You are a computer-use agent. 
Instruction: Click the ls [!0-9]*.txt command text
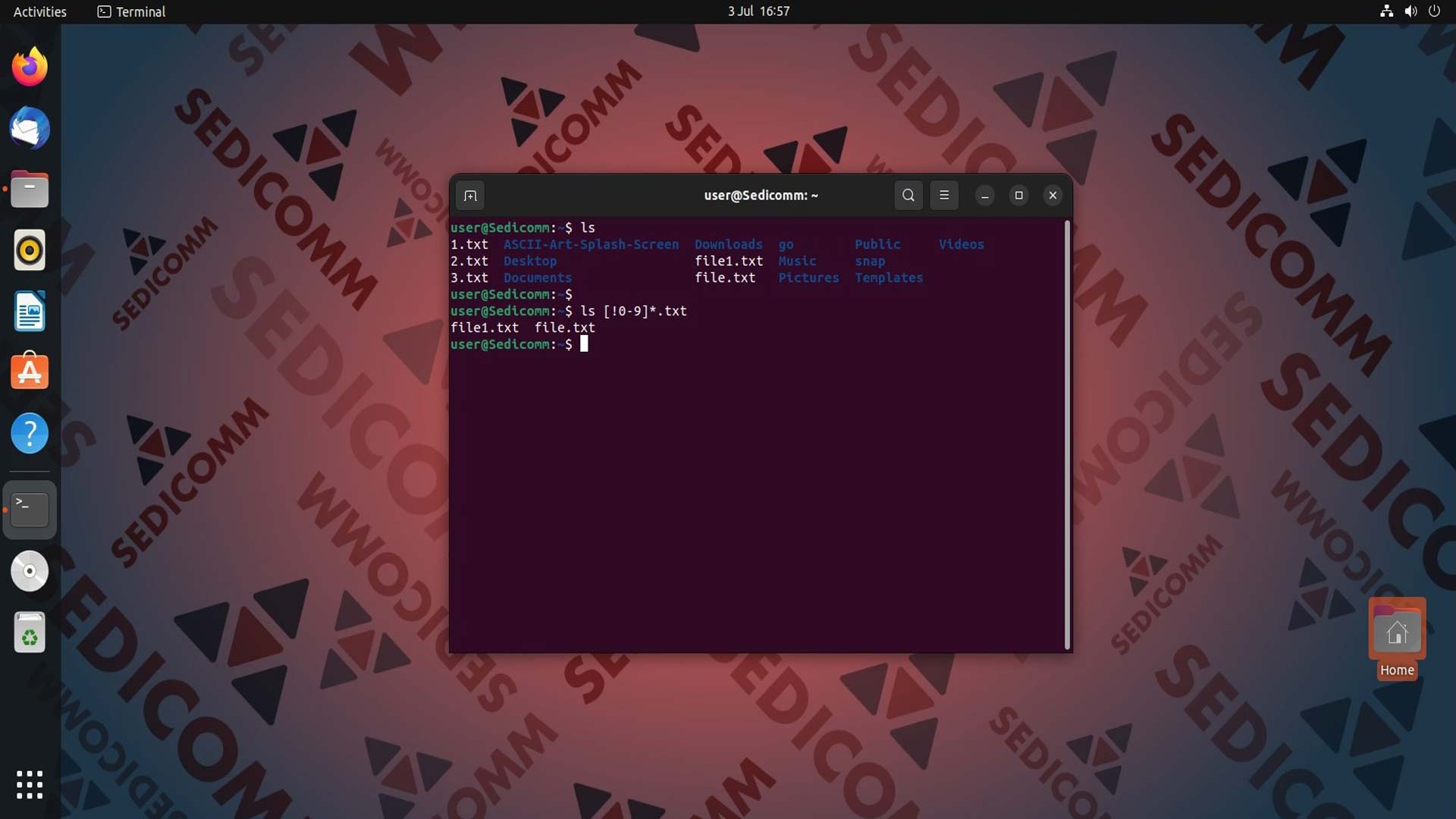pyautogui.click(x=633, y=311)
